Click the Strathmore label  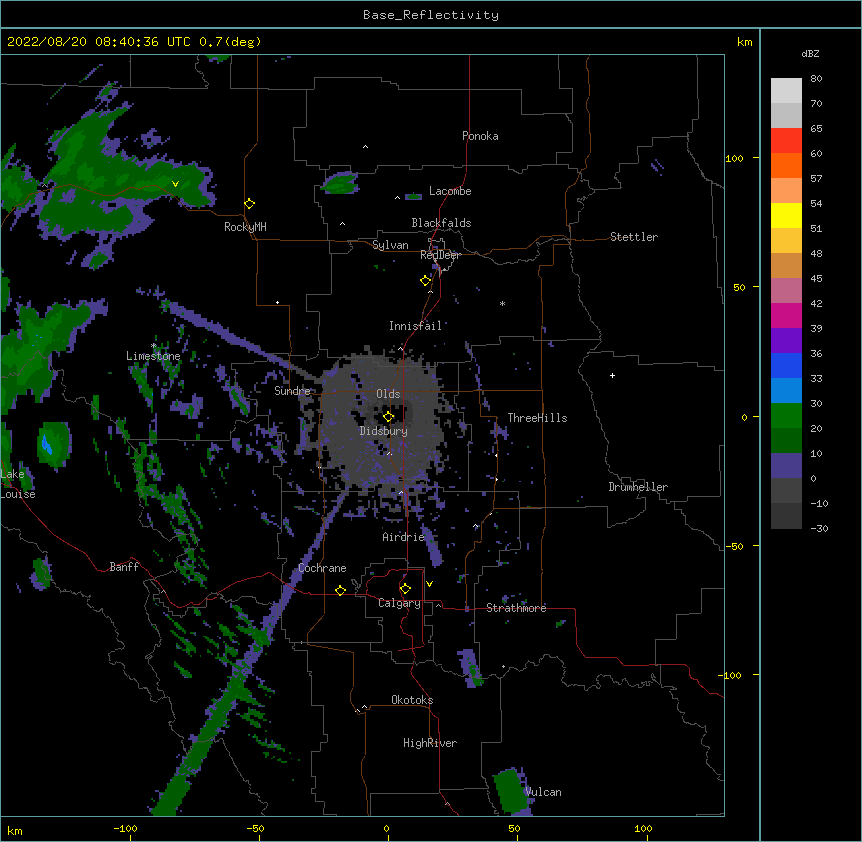(516, 608)
